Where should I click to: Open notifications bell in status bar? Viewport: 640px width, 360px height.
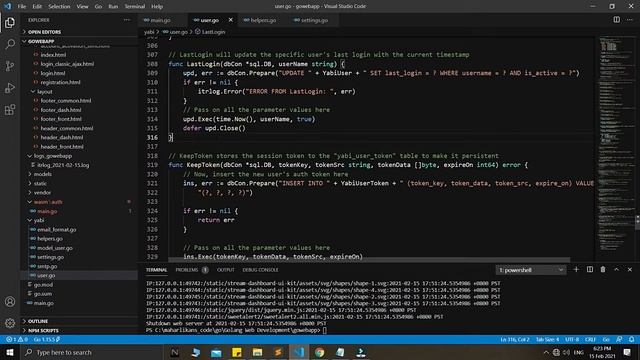[x=631, y=339]
